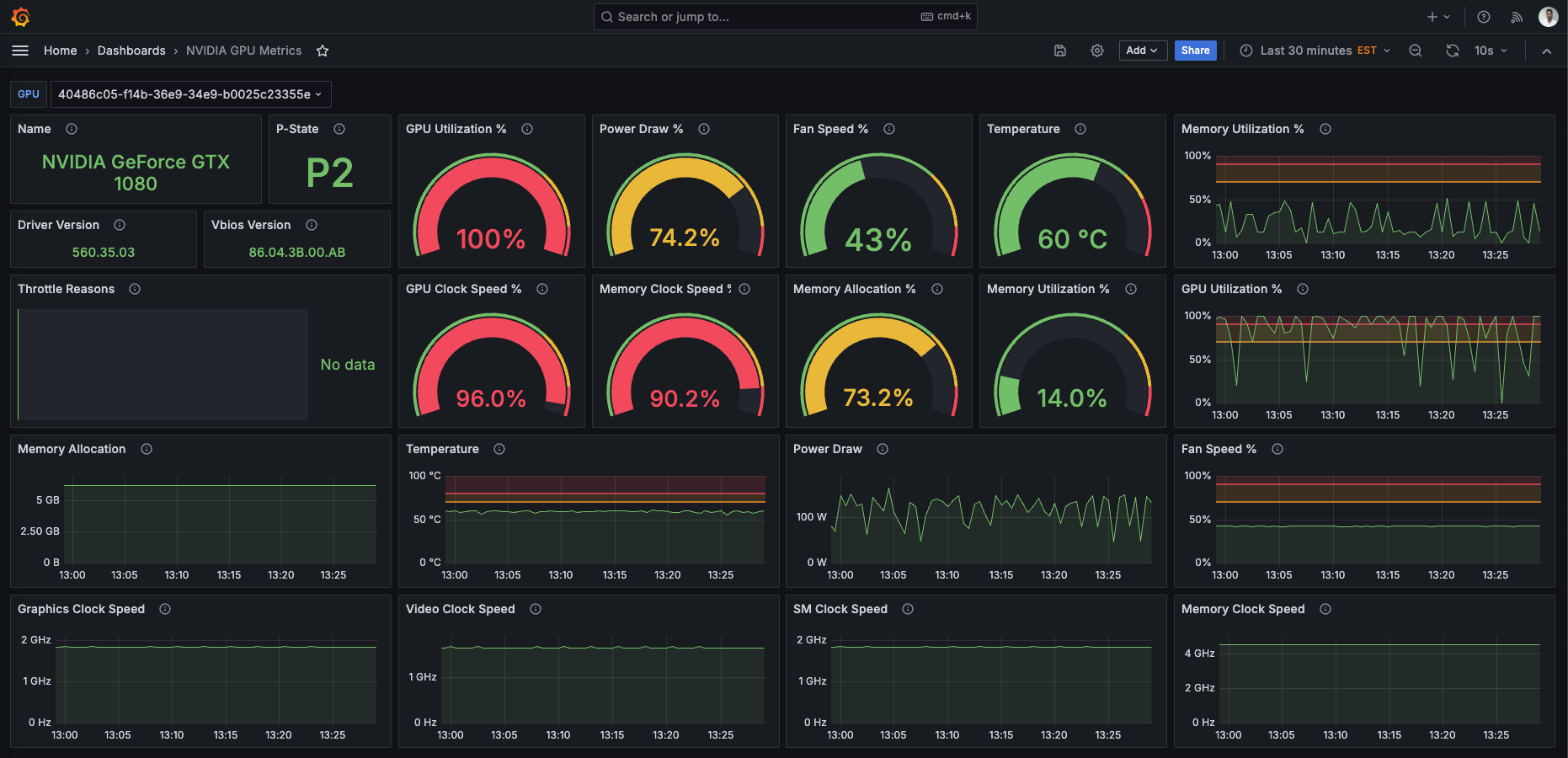Image resolution: width=1568 pixels, height=758 pixels.
Task: Toggle the hamburger navigation menu
Action: tap(20, 51)
